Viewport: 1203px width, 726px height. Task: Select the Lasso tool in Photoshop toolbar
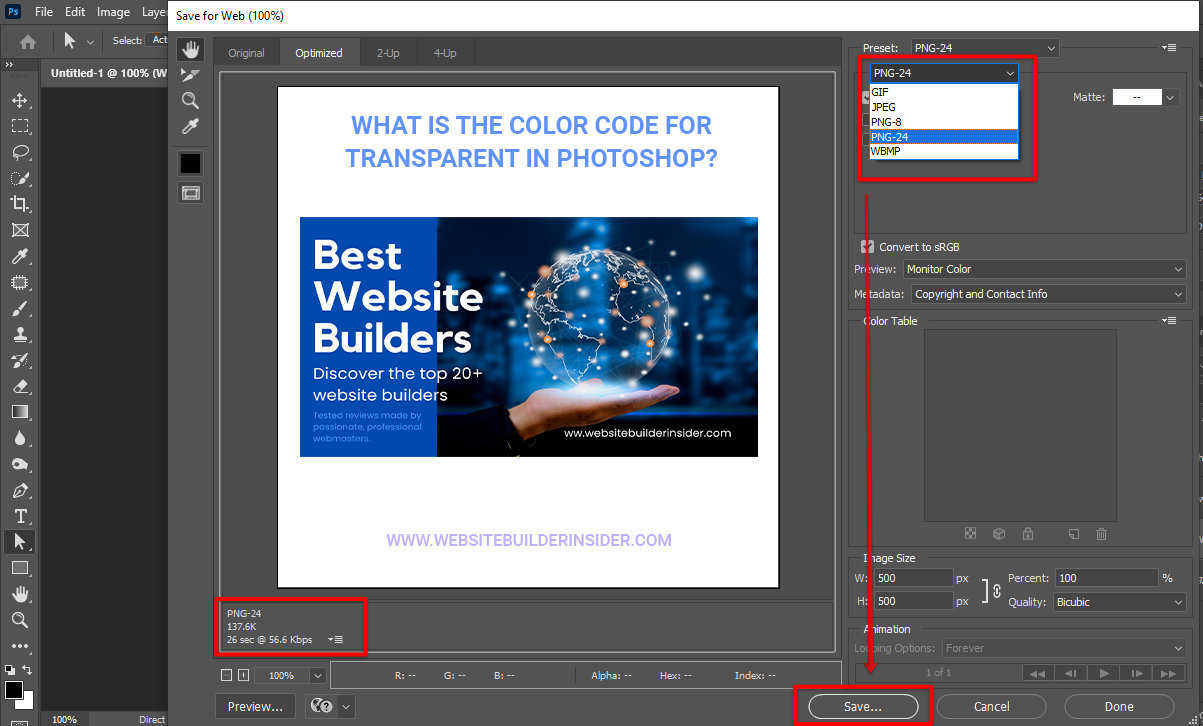(x=20, y=152)
